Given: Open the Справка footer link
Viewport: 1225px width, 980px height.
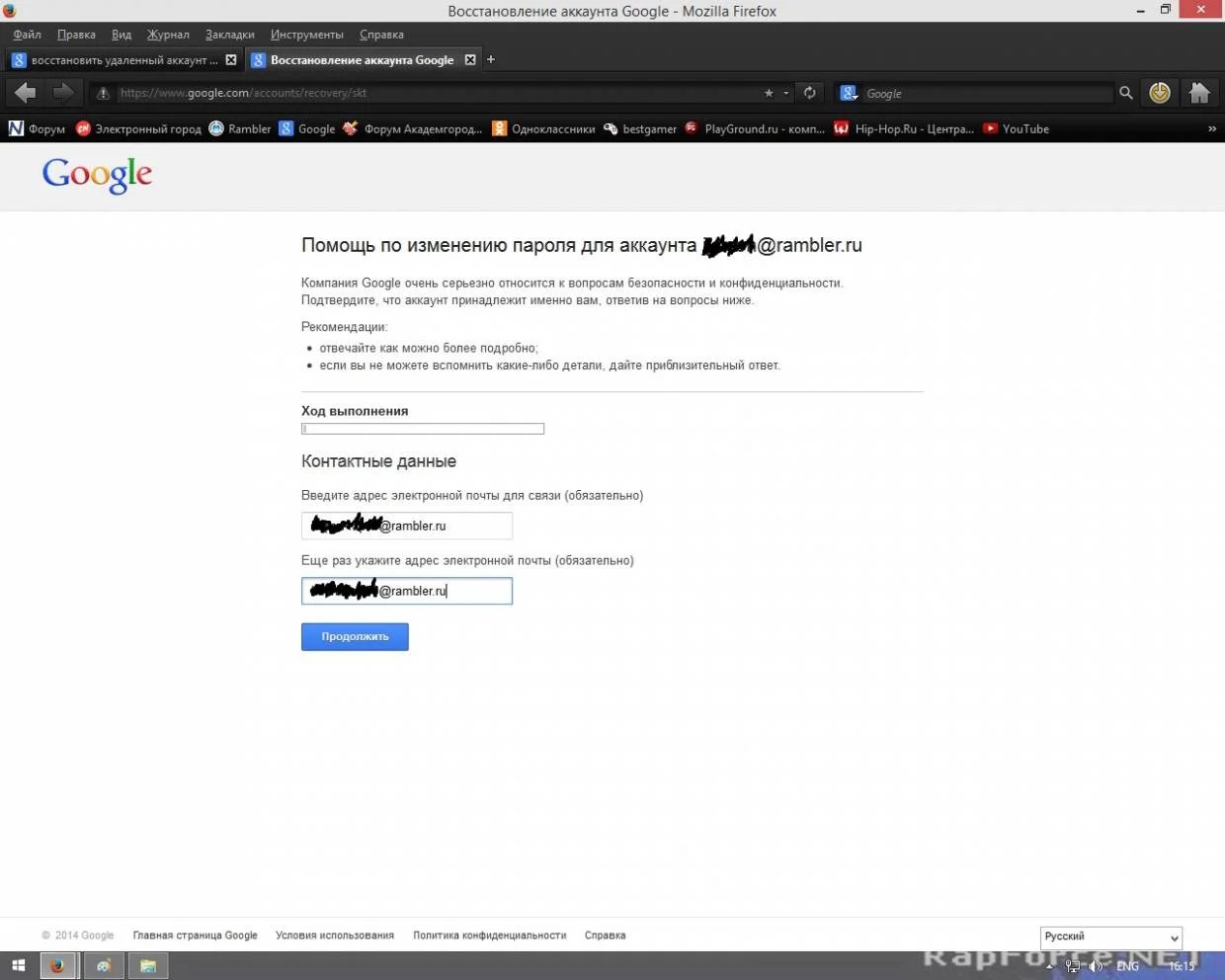Looking at the screenshot, I should tap(605, 936).
